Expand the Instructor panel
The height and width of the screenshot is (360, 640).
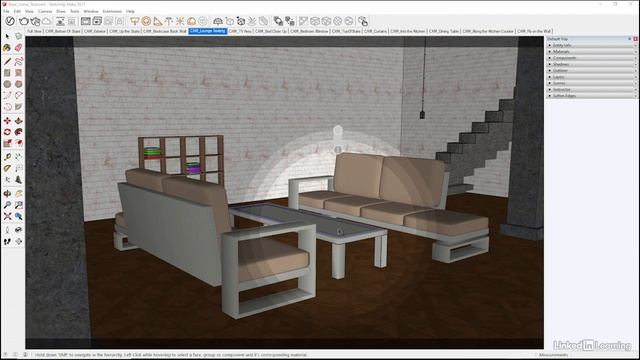(591, 89)
